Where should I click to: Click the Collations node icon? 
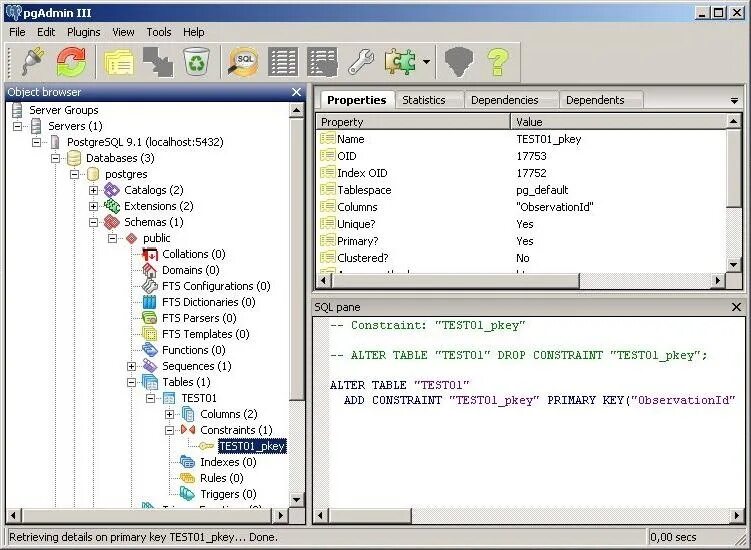click(150, 254)
